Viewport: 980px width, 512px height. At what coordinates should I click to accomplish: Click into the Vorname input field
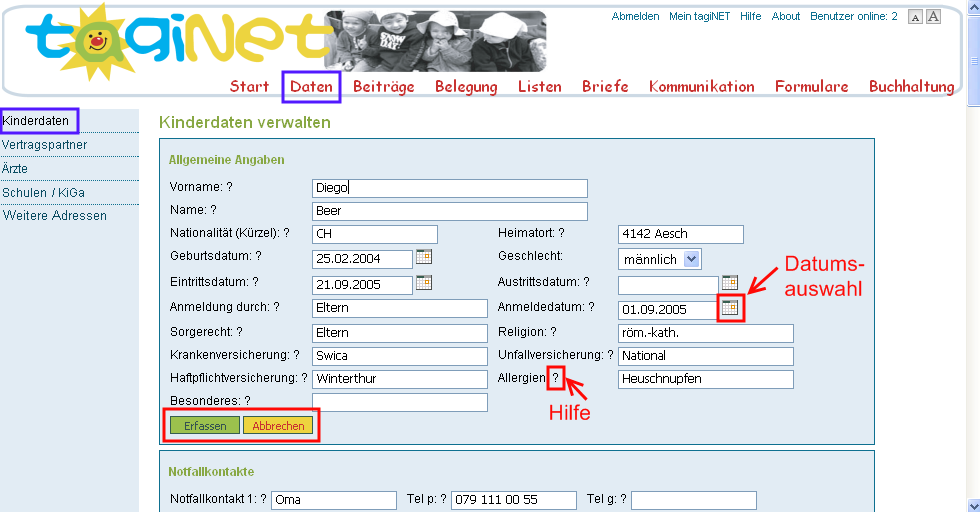coord(449,188)
